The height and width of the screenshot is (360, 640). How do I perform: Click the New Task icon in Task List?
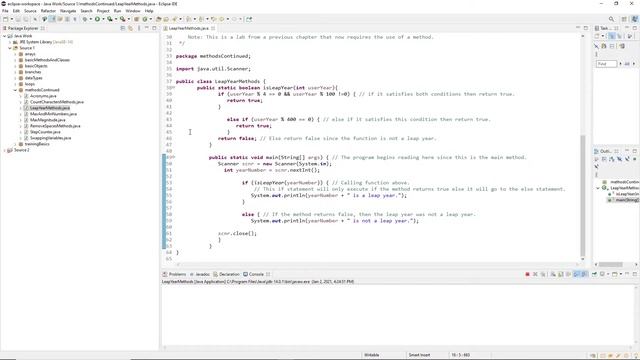597,36
